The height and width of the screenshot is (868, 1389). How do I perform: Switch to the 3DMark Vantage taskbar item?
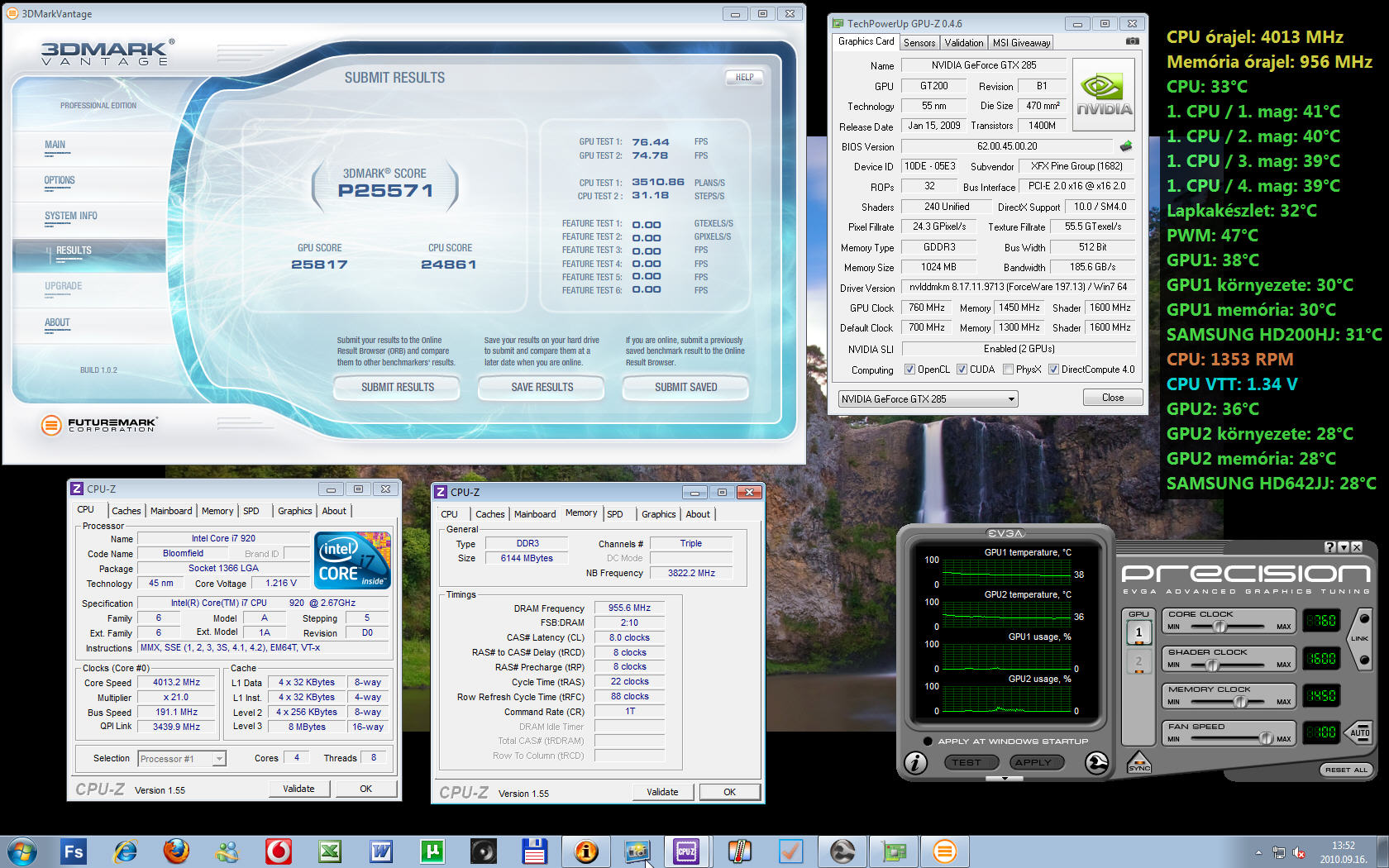click(x=945, y=851)
